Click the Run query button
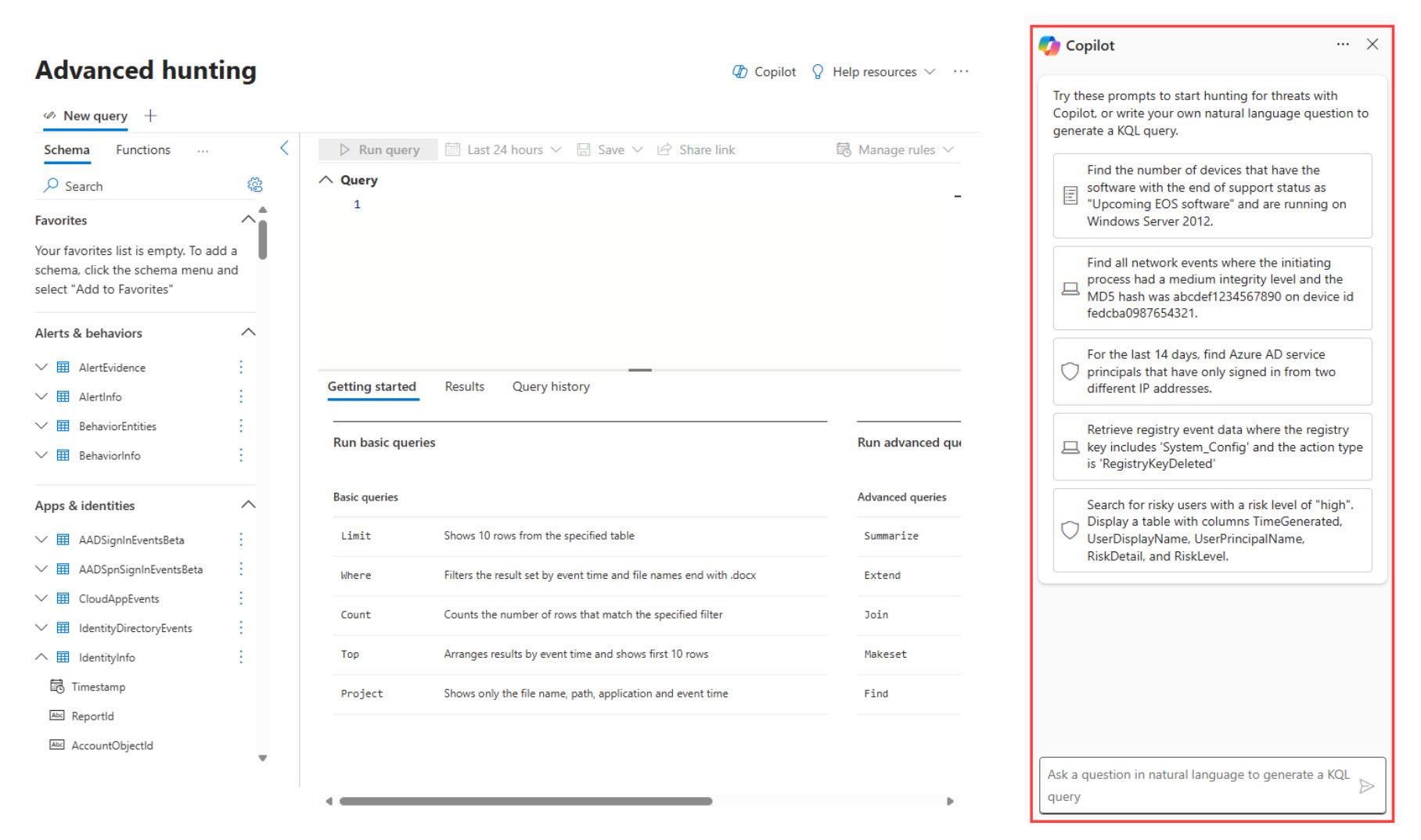Image resolution: width=1421 pixels, height=840 pixels. [x=379, y=149]
